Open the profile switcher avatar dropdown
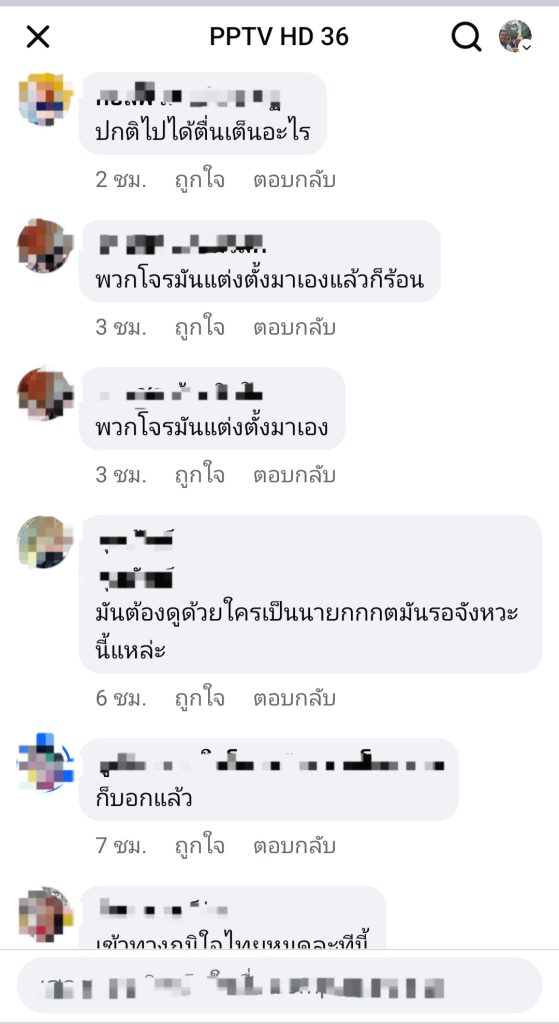 (x=515, y=36)
